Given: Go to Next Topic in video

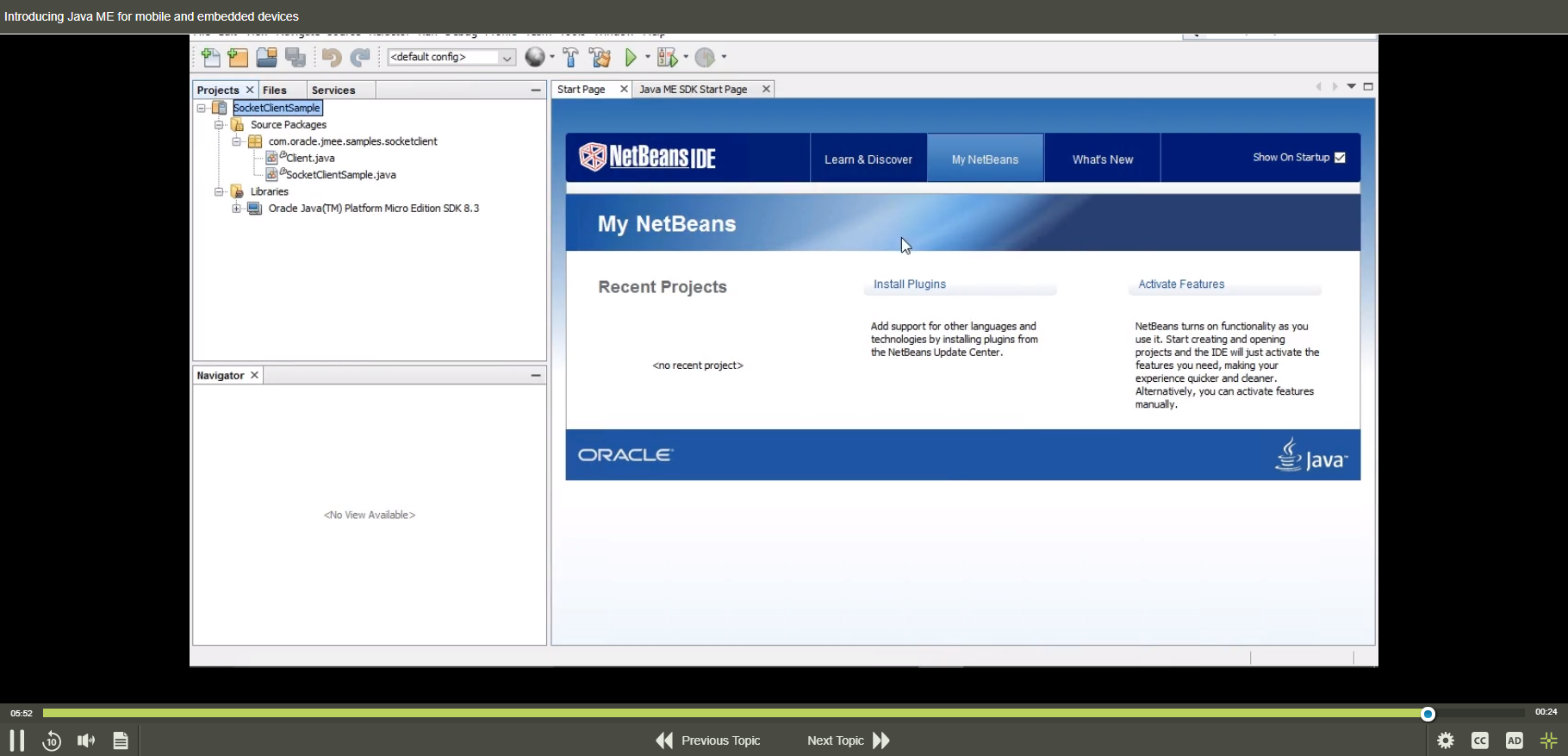Looking at the screenshot, I should tap(848, 740).
